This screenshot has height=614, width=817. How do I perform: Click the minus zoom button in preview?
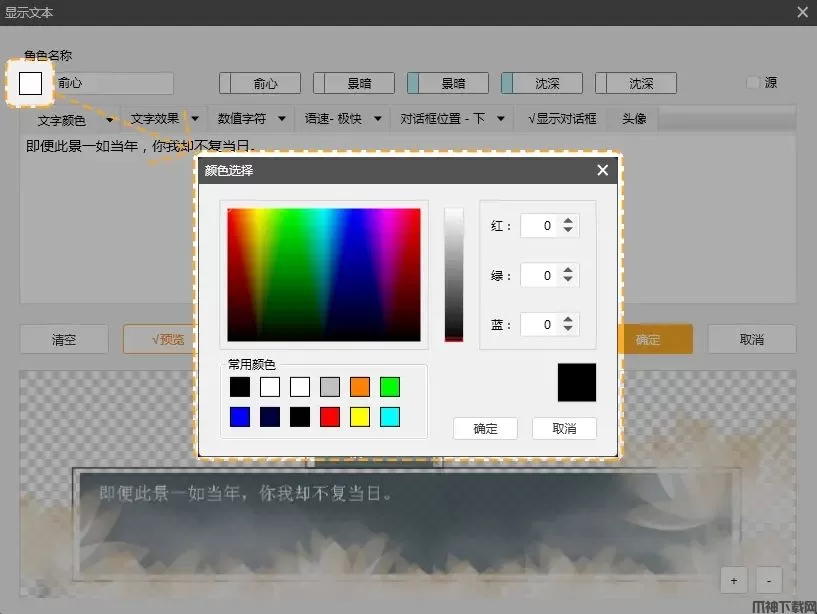(x=768, y=581)
